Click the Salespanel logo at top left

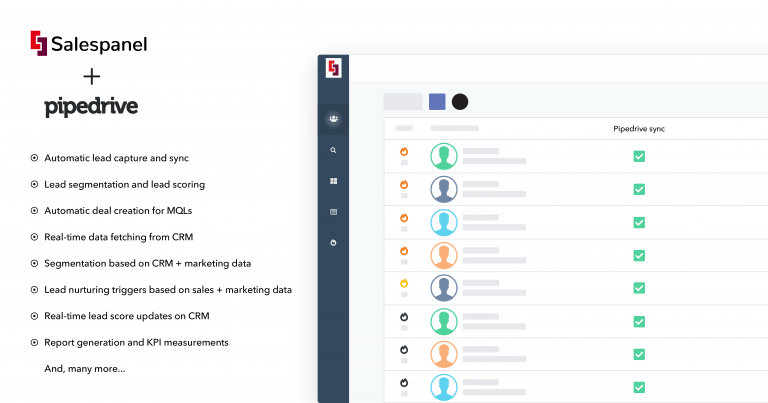pos(89,44)
